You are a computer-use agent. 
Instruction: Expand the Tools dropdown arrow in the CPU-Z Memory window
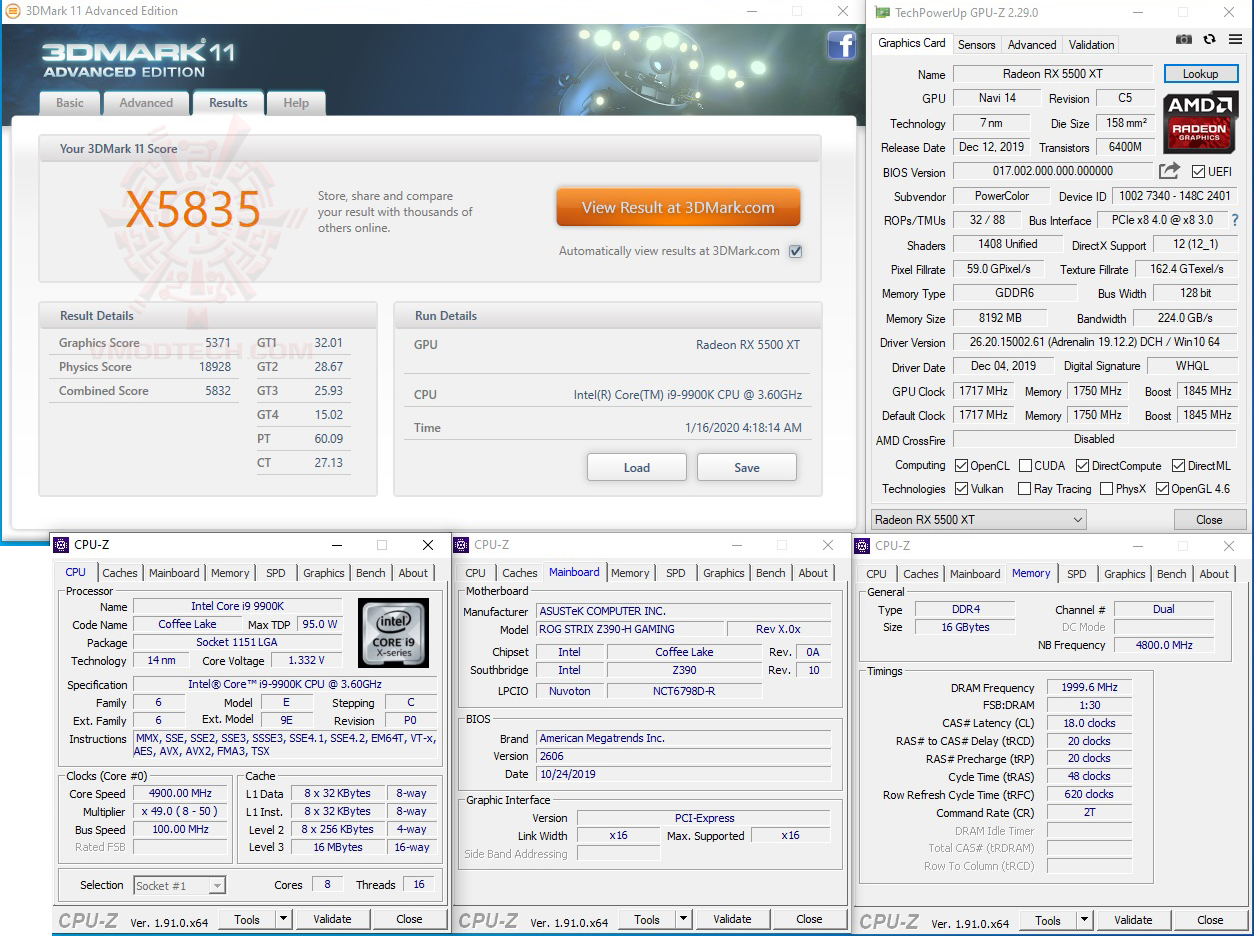[1084, 920]
